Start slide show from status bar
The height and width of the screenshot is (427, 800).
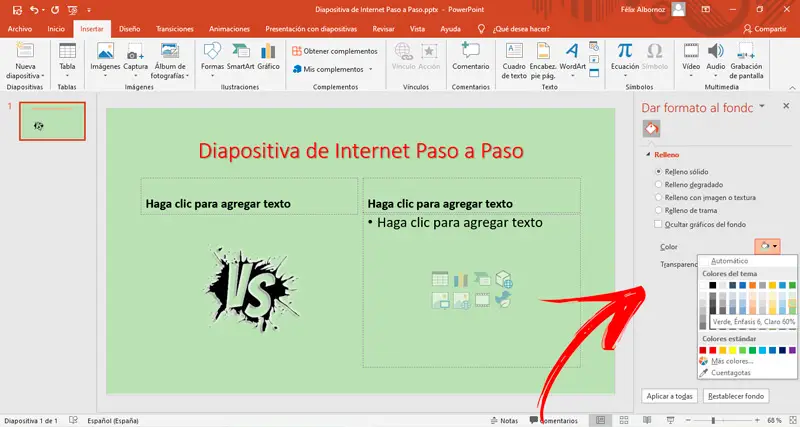pyautogui.click(x=670, y=420)
